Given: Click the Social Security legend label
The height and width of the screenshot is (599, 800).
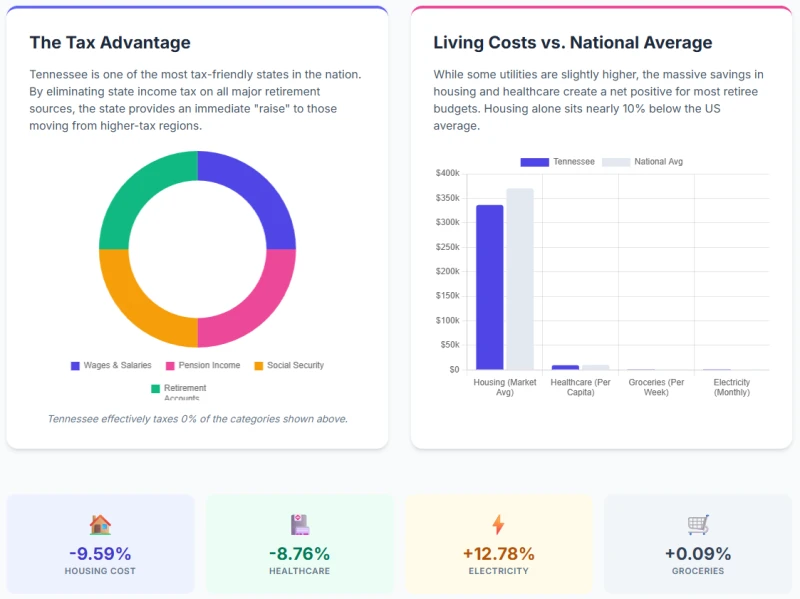Looking at the screenshot, I should pos(295,365).
